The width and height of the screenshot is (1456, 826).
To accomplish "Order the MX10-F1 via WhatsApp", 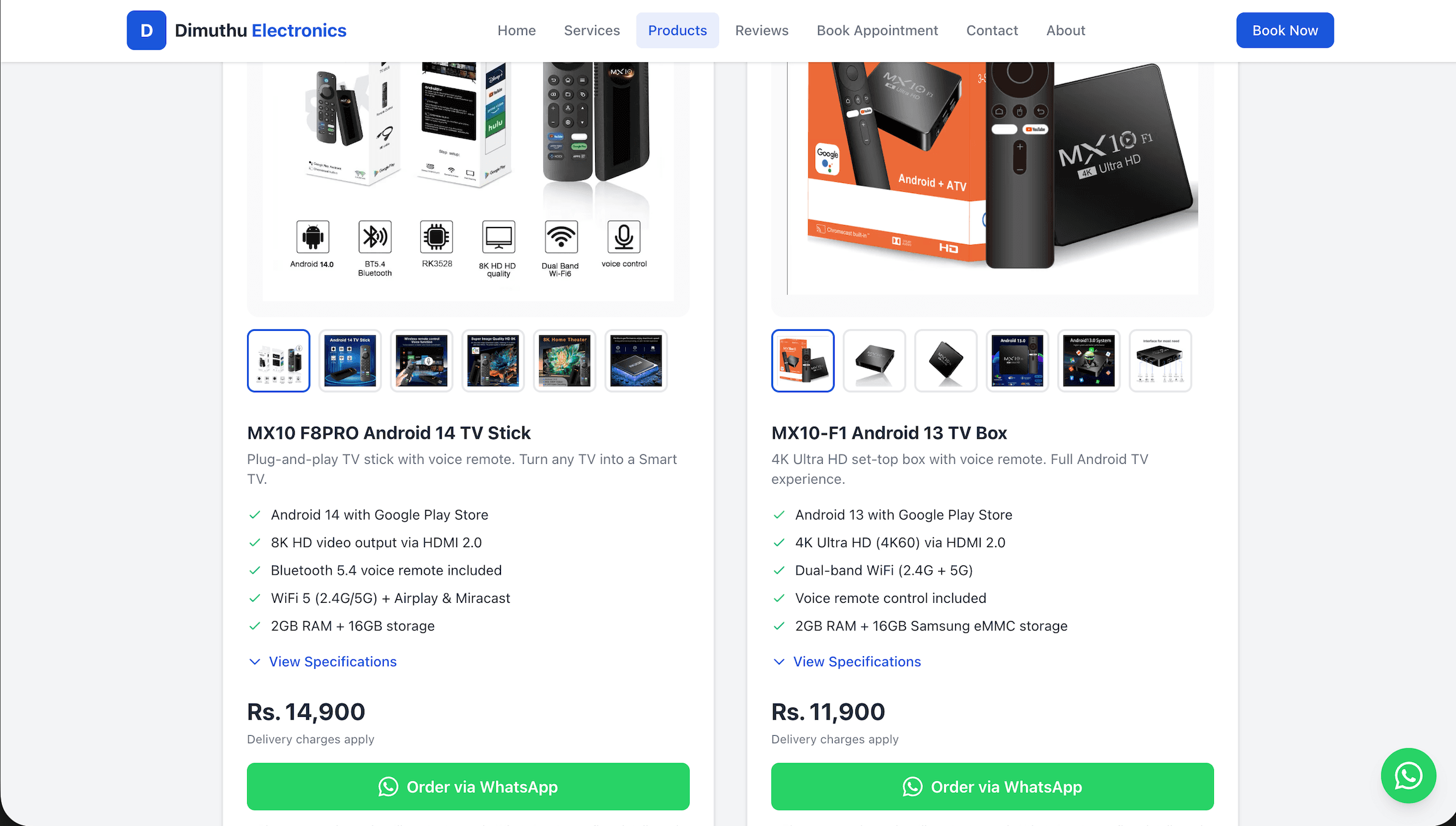I will (992, 787).
